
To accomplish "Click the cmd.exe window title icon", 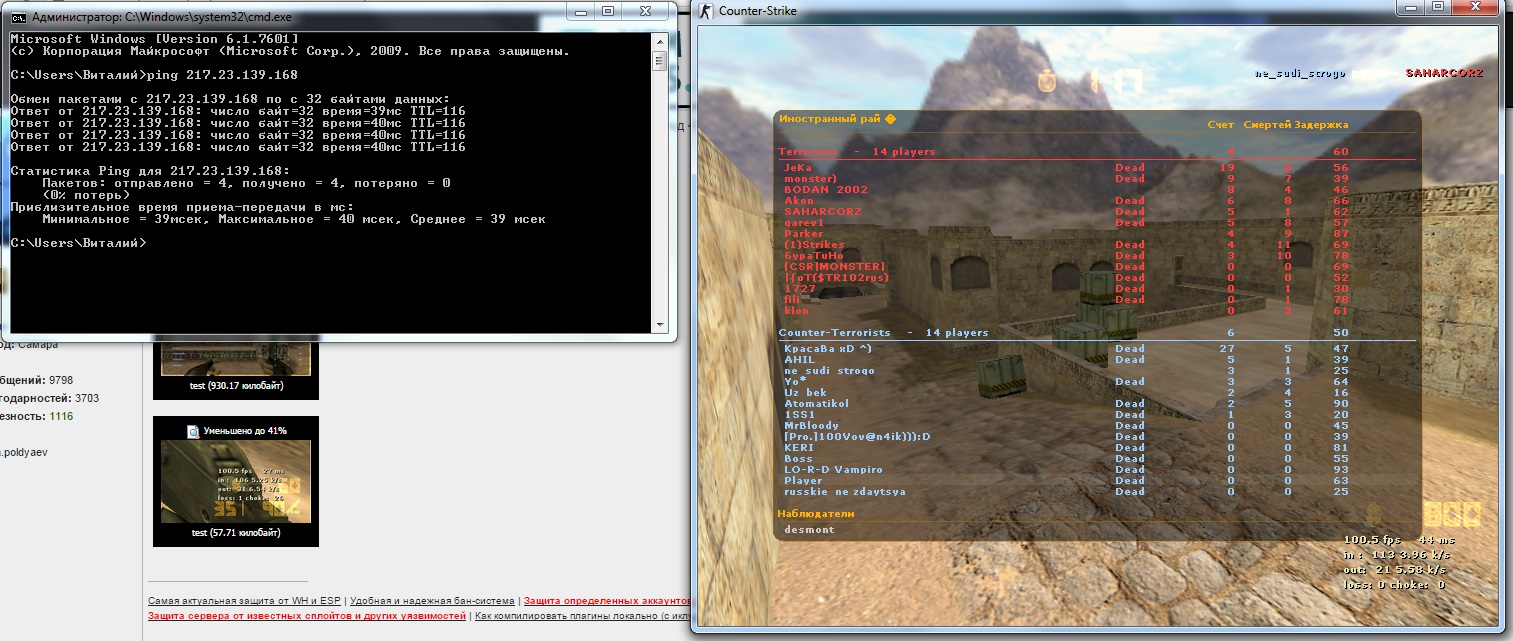I will tap(16, 16).
